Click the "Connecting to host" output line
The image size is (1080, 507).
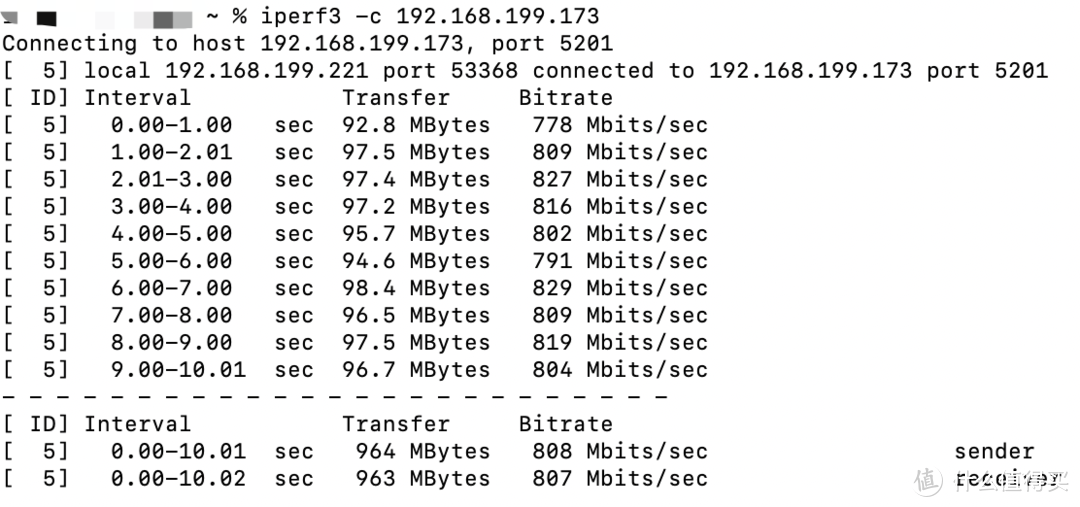coord(307,44)
